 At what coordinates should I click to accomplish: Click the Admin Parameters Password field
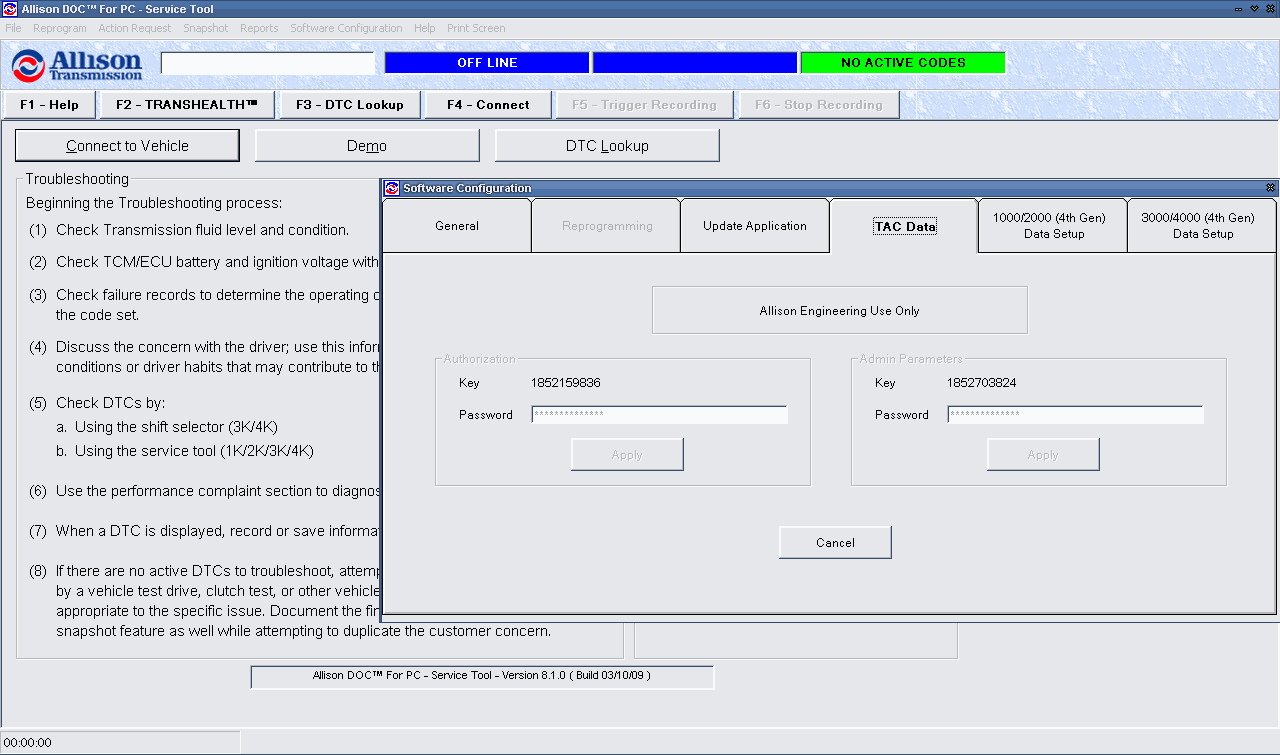[x=1076, y=414]
